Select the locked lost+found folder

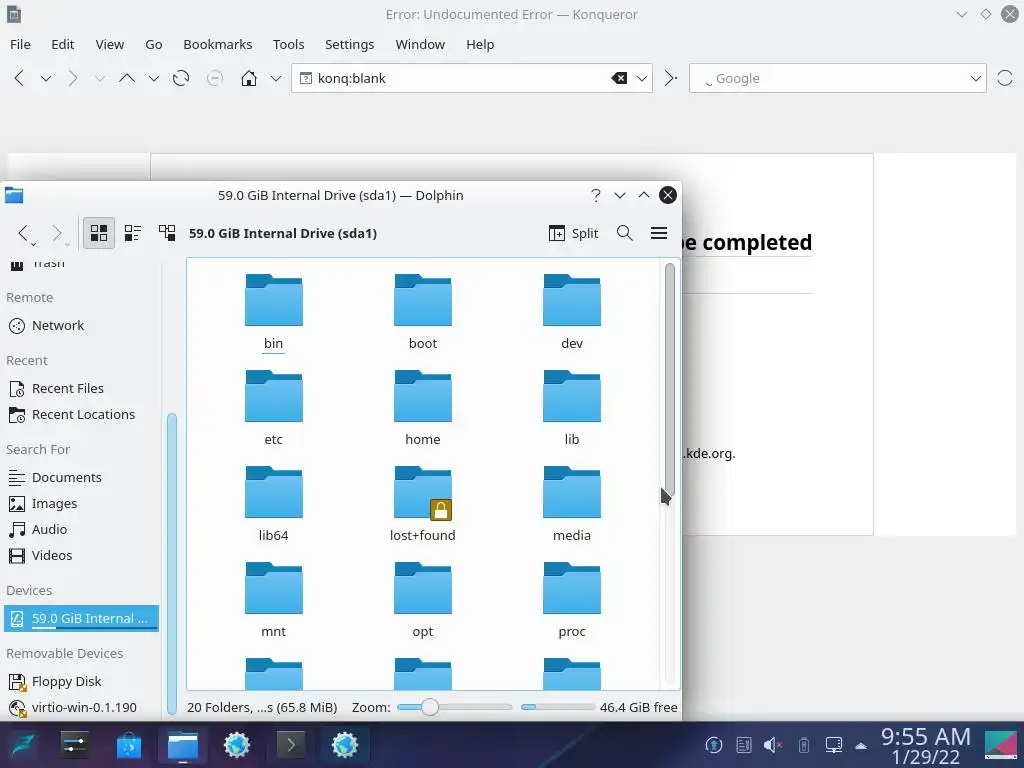click(423, 504)
